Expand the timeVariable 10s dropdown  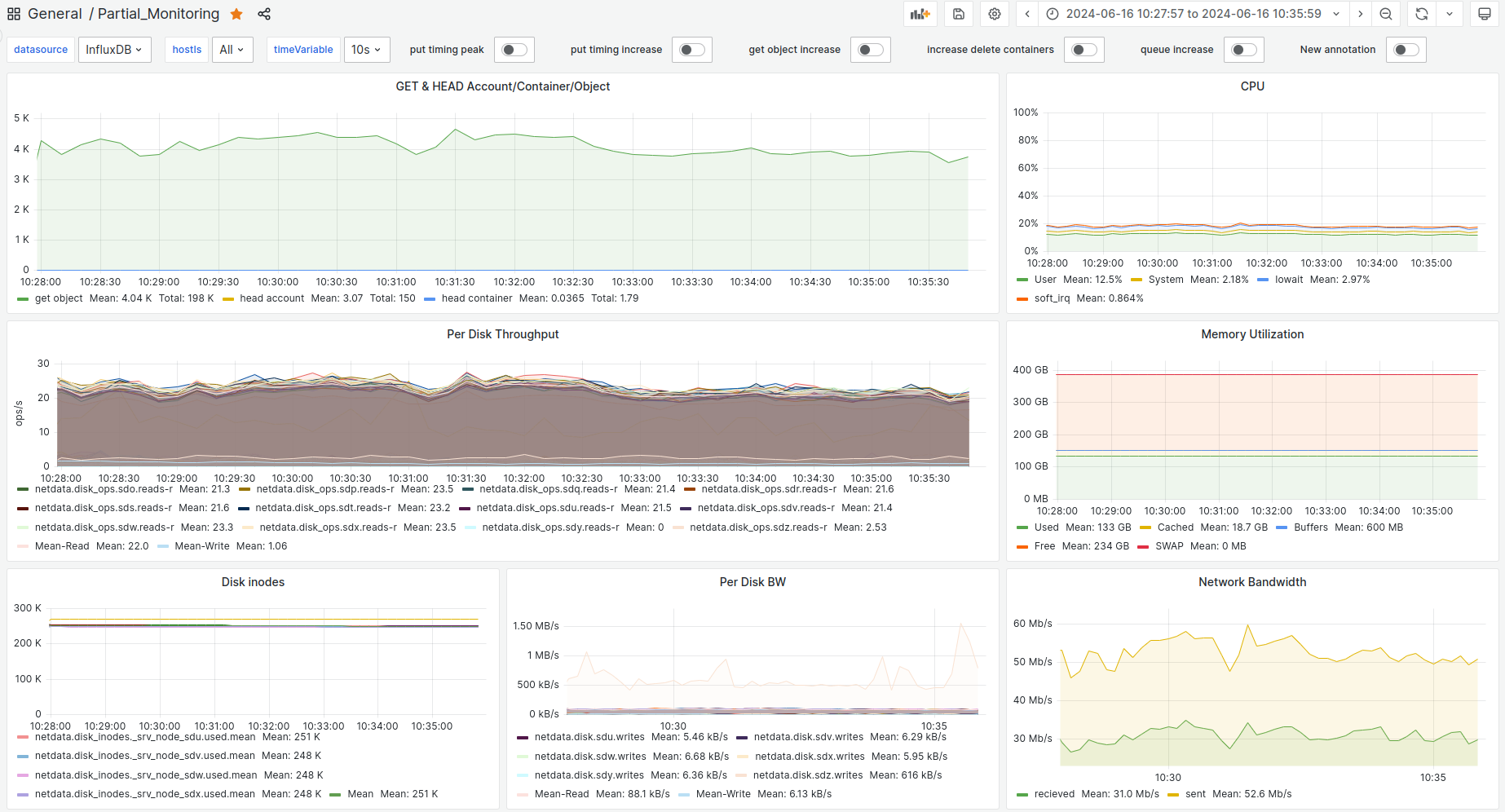coord(366,50)
